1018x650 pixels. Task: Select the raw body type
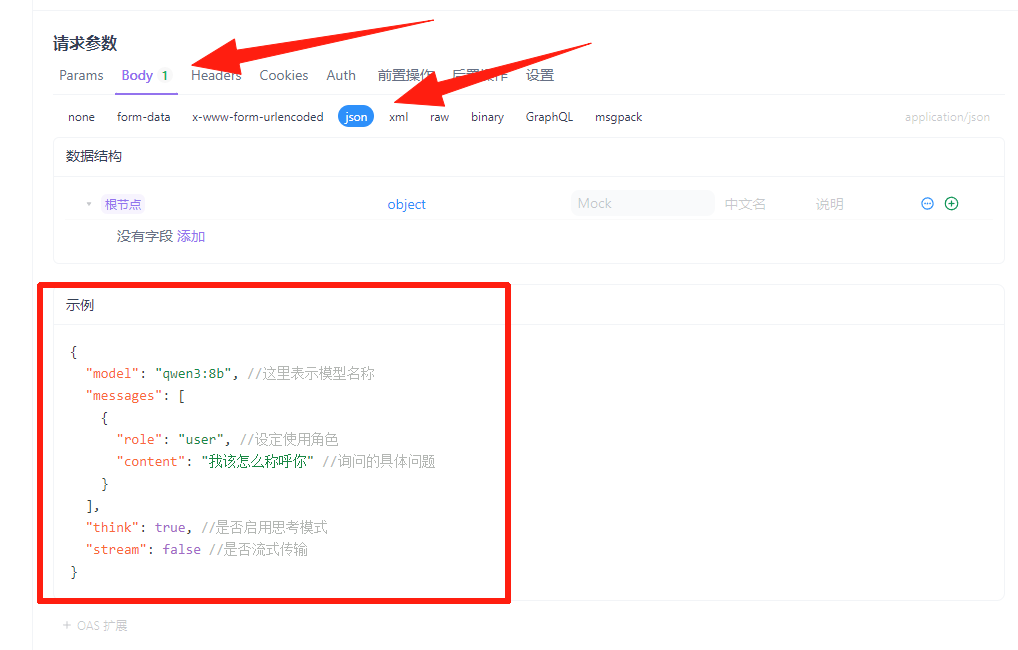440,117
